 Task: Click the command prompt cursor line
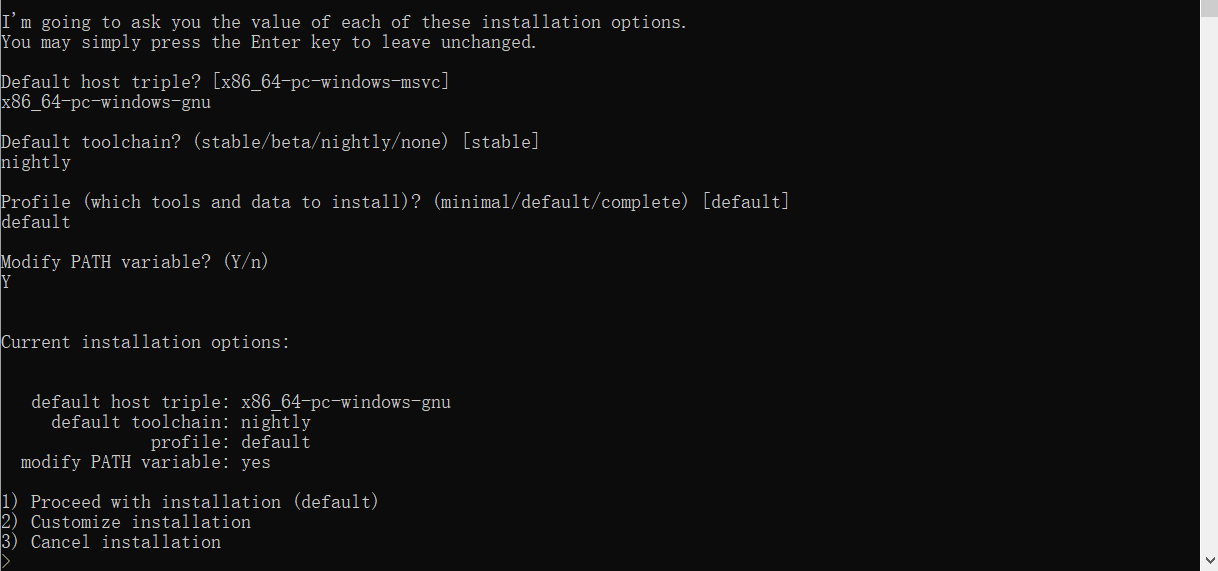(6, 561)
